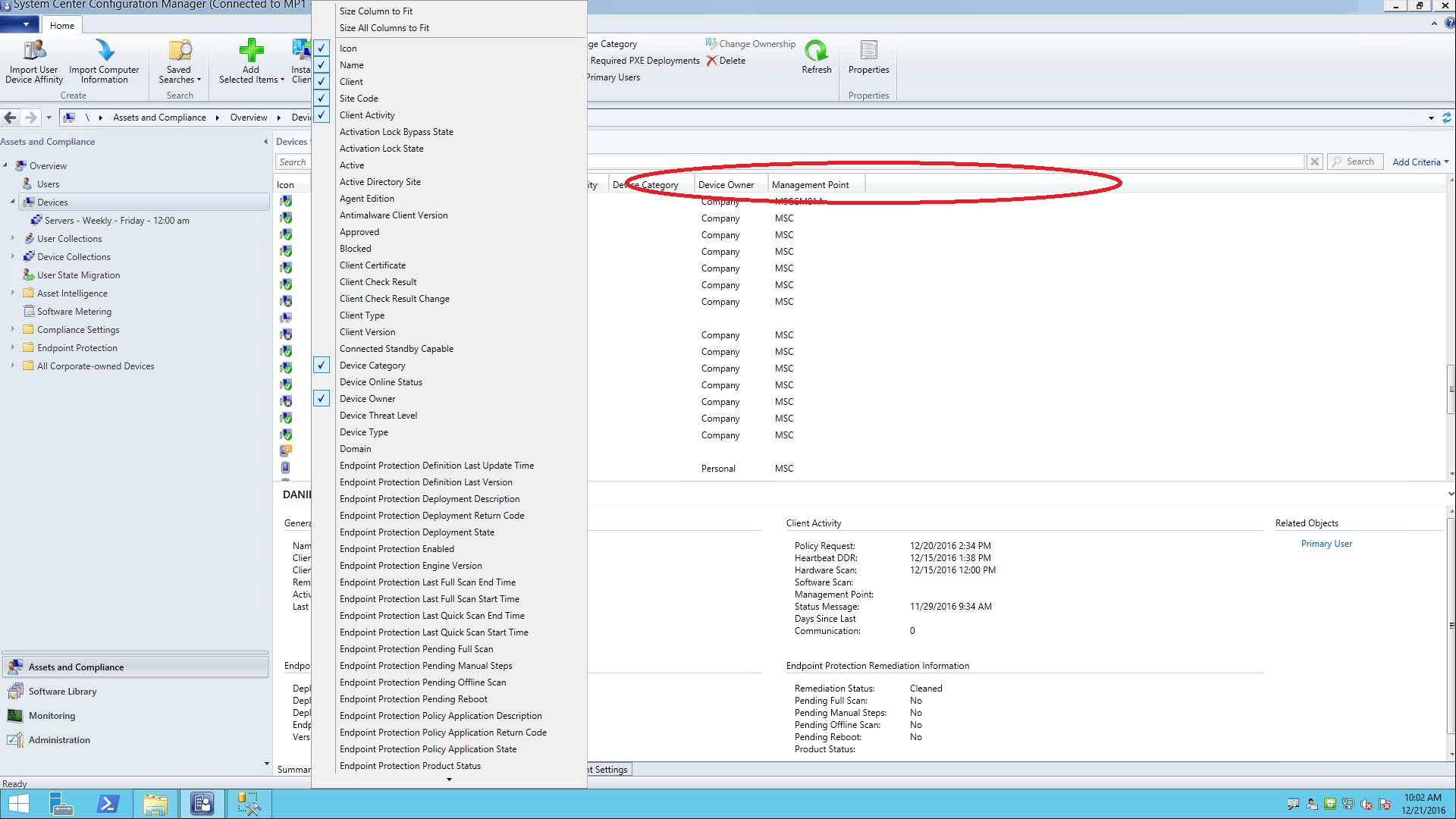Uncheck the Device Category column
Viewport: 1456px width, 819px height.
322,365
